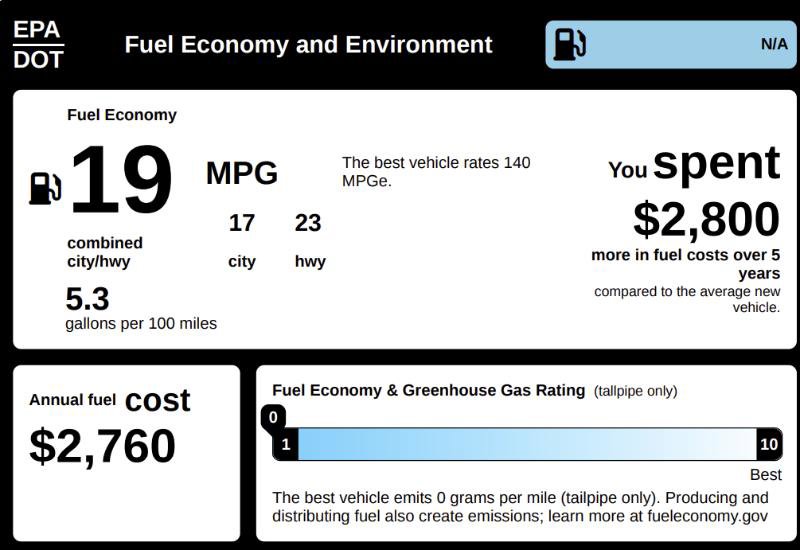800x550 pixels.
Task: Click the Fuel Economy and Environment title
Action: click(x=308, y=45)
